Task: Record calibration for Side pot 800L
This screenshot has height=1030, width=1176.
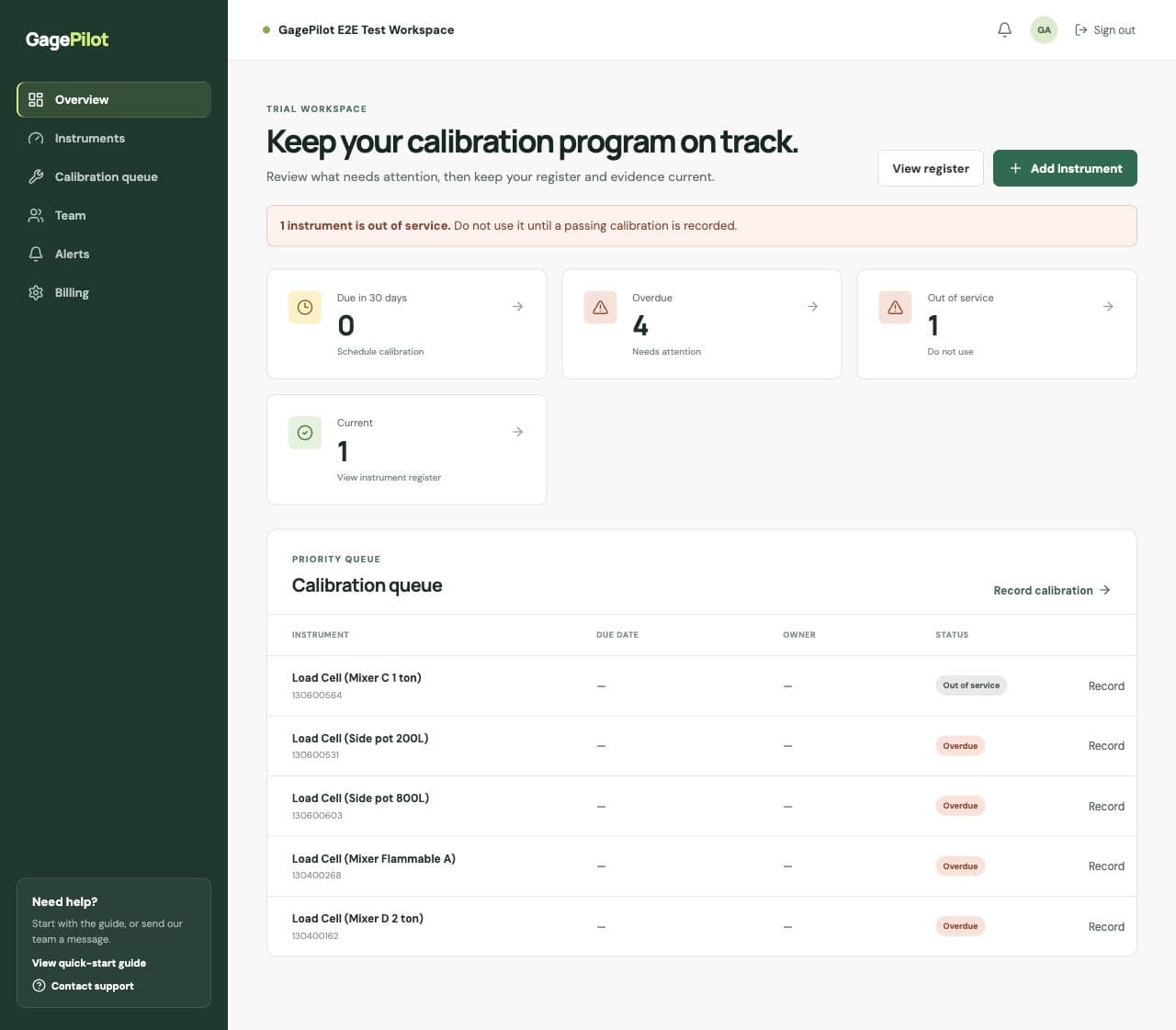Action: (1106, 806)
